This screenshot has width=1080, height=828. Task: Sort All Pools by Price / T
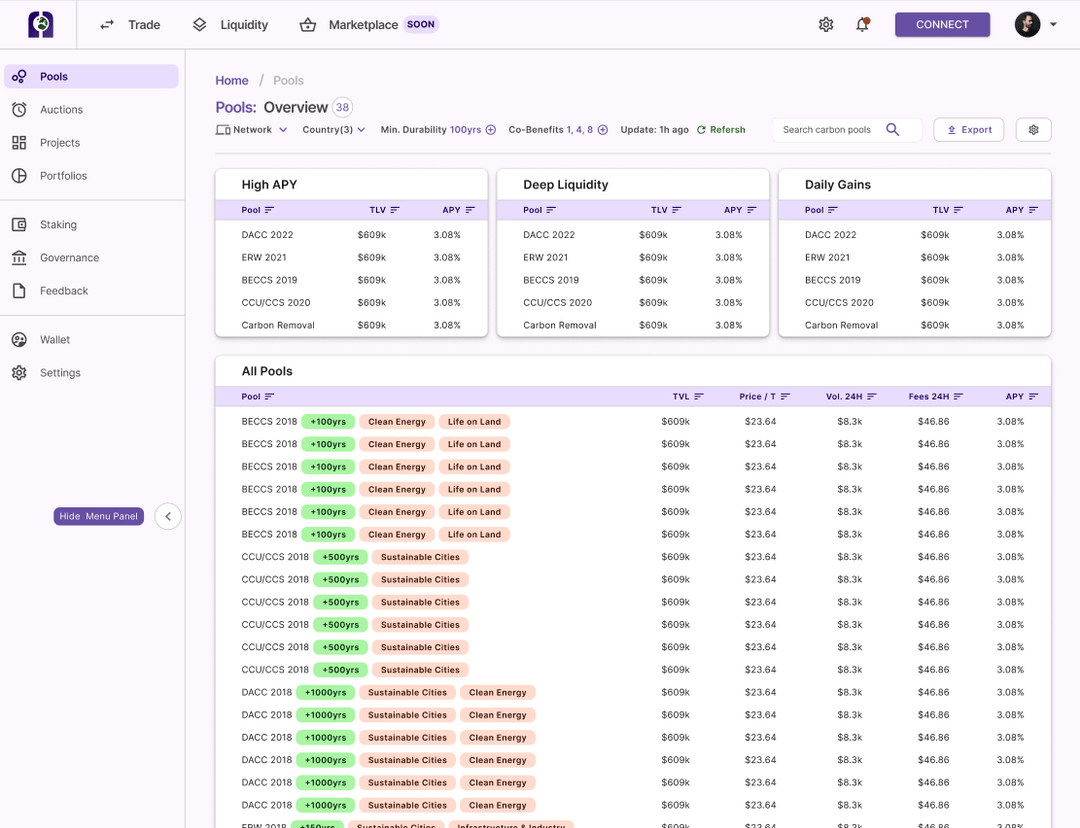click(765, 397)
